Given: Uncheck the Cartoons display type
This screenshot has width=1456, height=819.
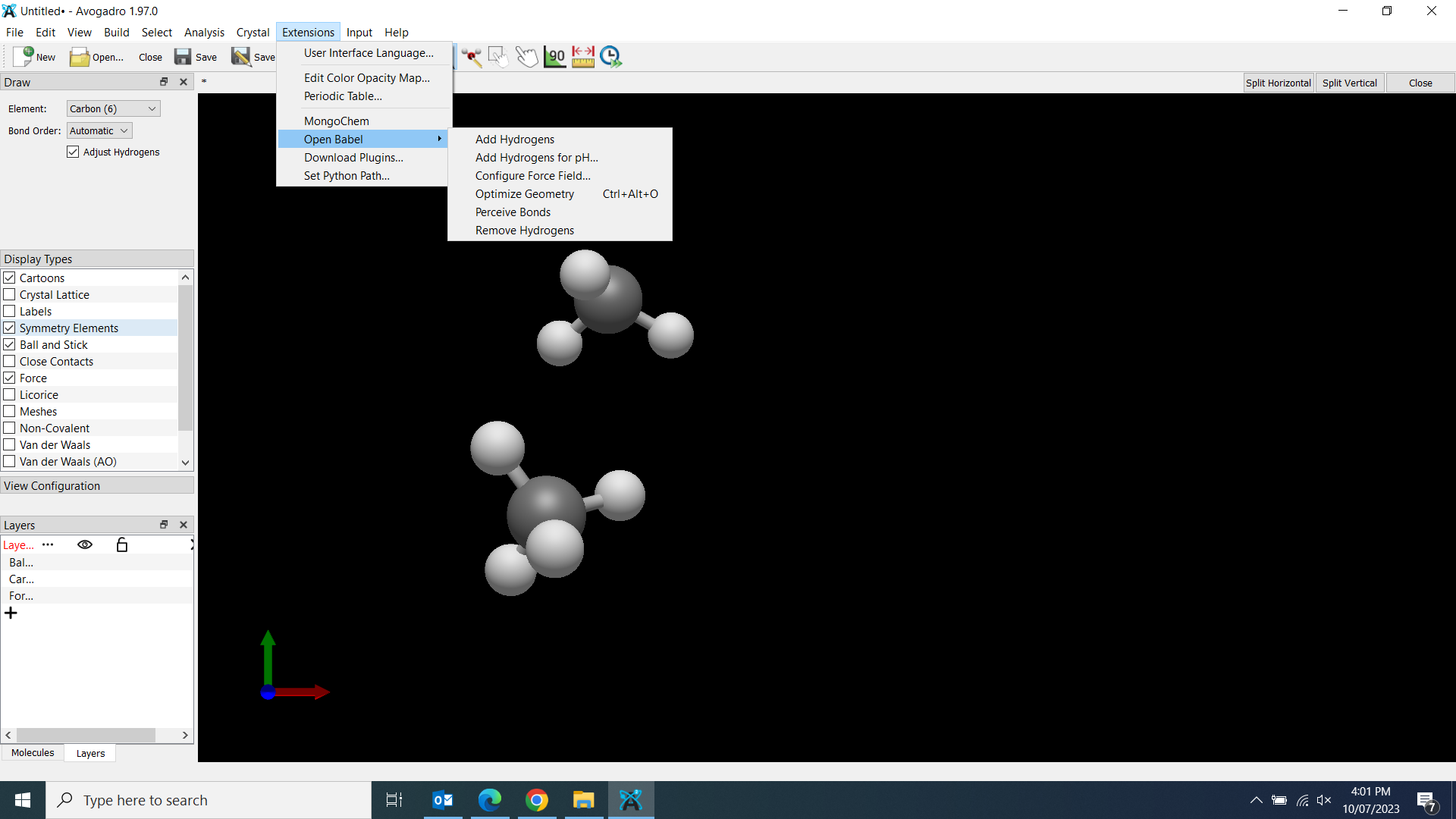Looking at the screenshot, I should (9, 278).
